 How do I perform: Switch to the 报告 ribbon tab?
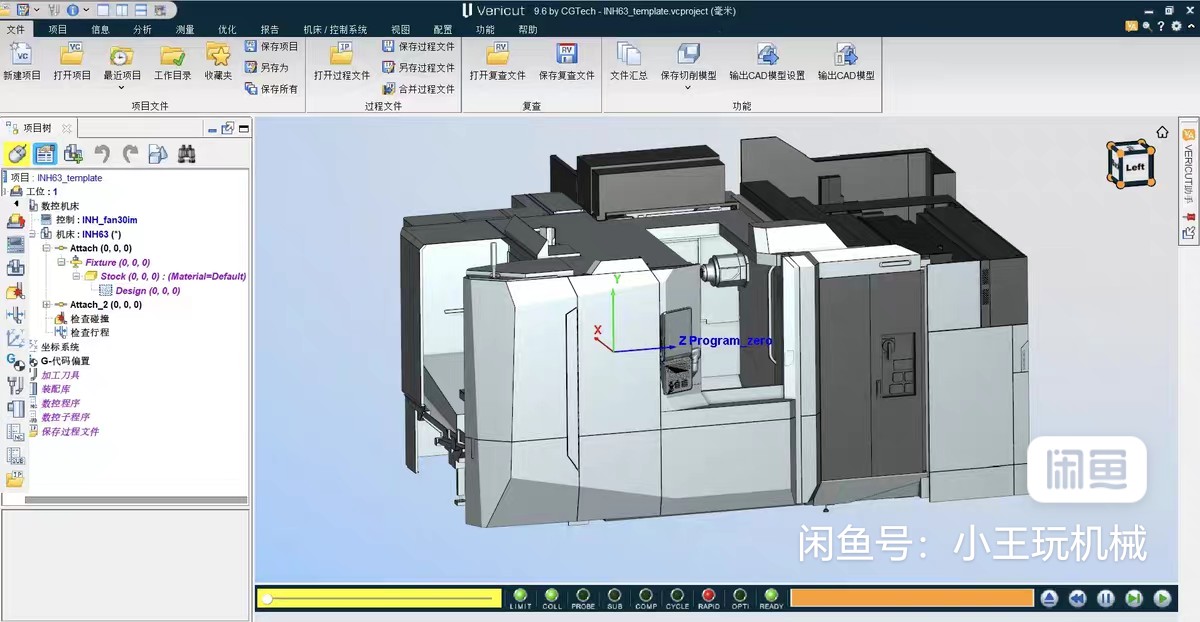[x=270, y=30]
